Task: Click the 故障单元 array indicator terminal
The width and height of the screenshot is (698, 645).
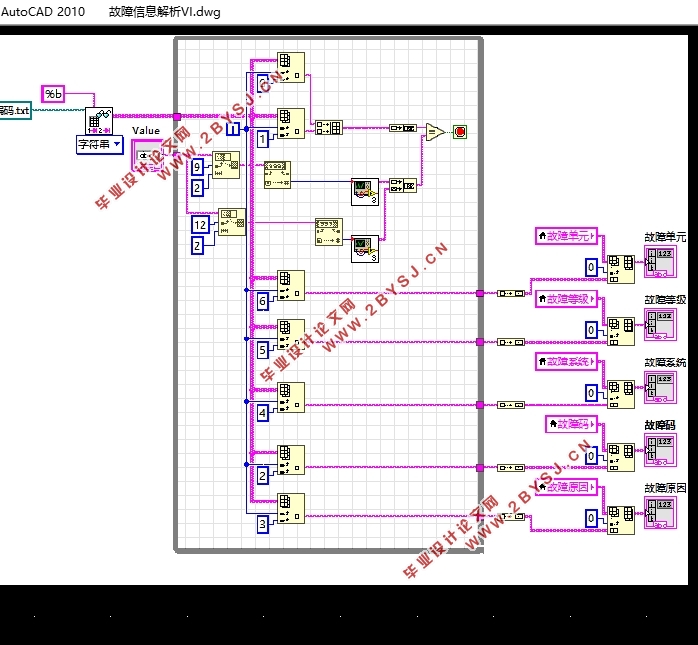Action: 661,263
